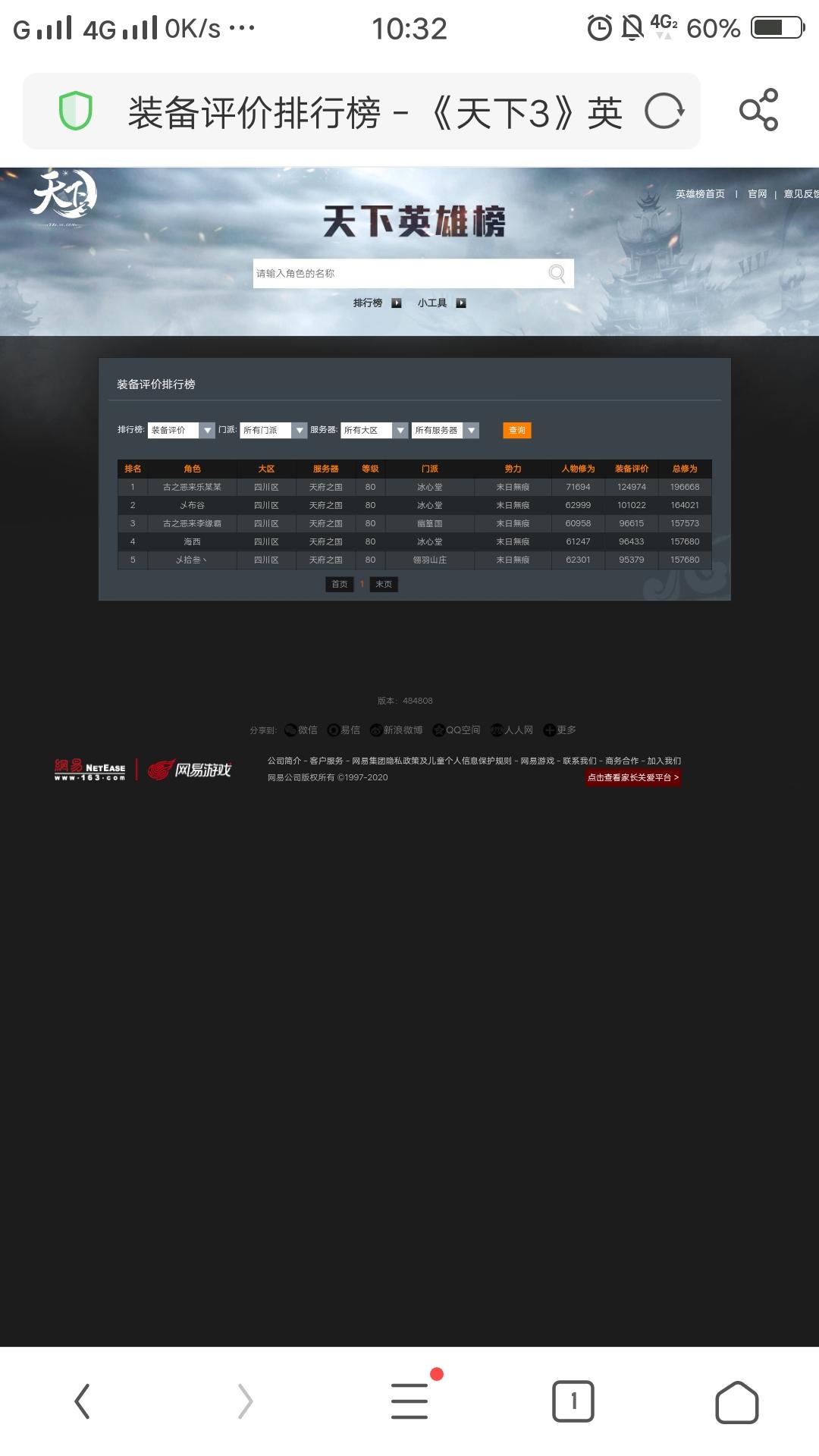
Task: Tap the browser home icon
Action: pos(737,1401)
